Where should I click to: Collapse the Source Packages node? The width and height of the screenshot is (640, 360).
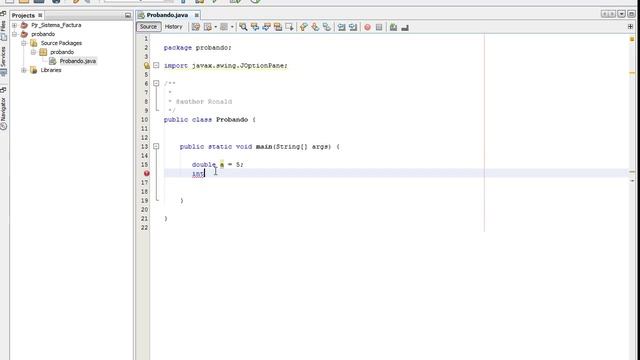(x=24, y=43)
